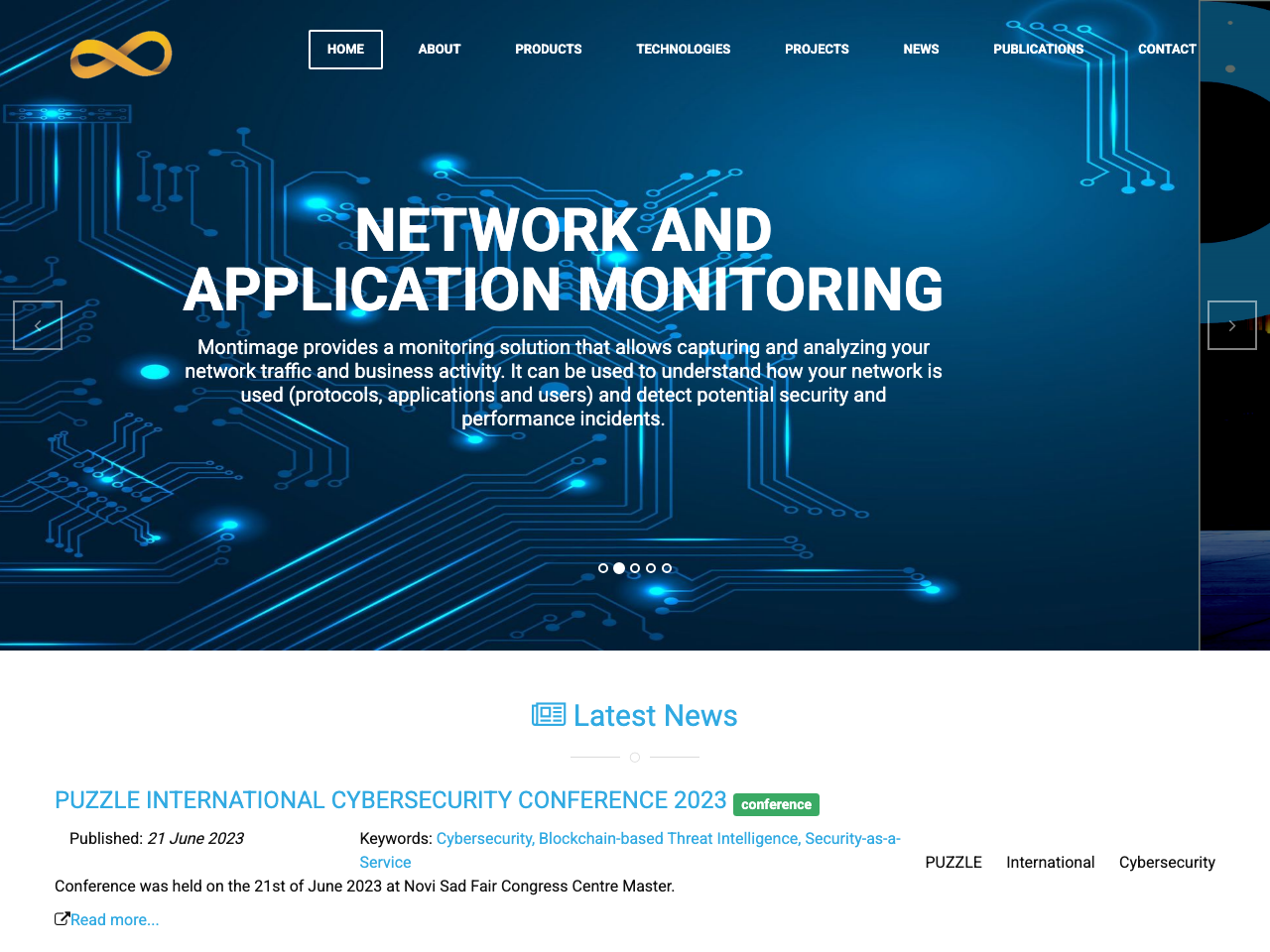This screenshot has width=1270, height=952.
Task: Select the last carousel dot indicator
Action: pos(667,567)
